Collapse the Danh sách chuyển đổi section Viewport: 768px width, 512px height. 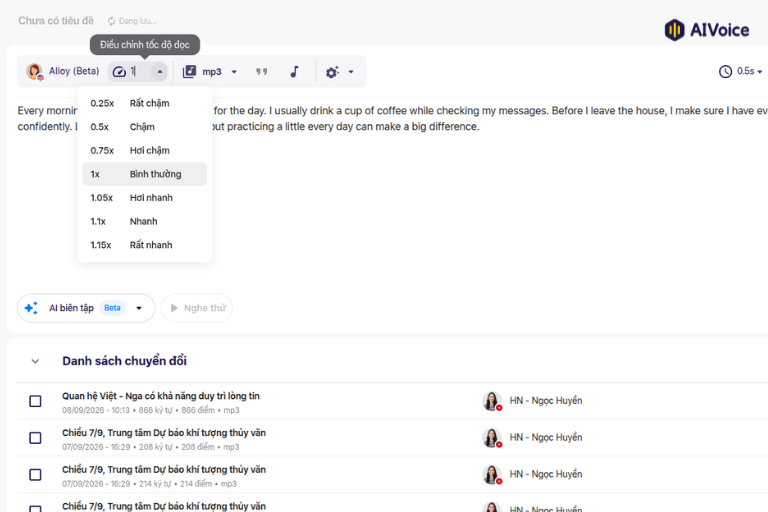35,362
